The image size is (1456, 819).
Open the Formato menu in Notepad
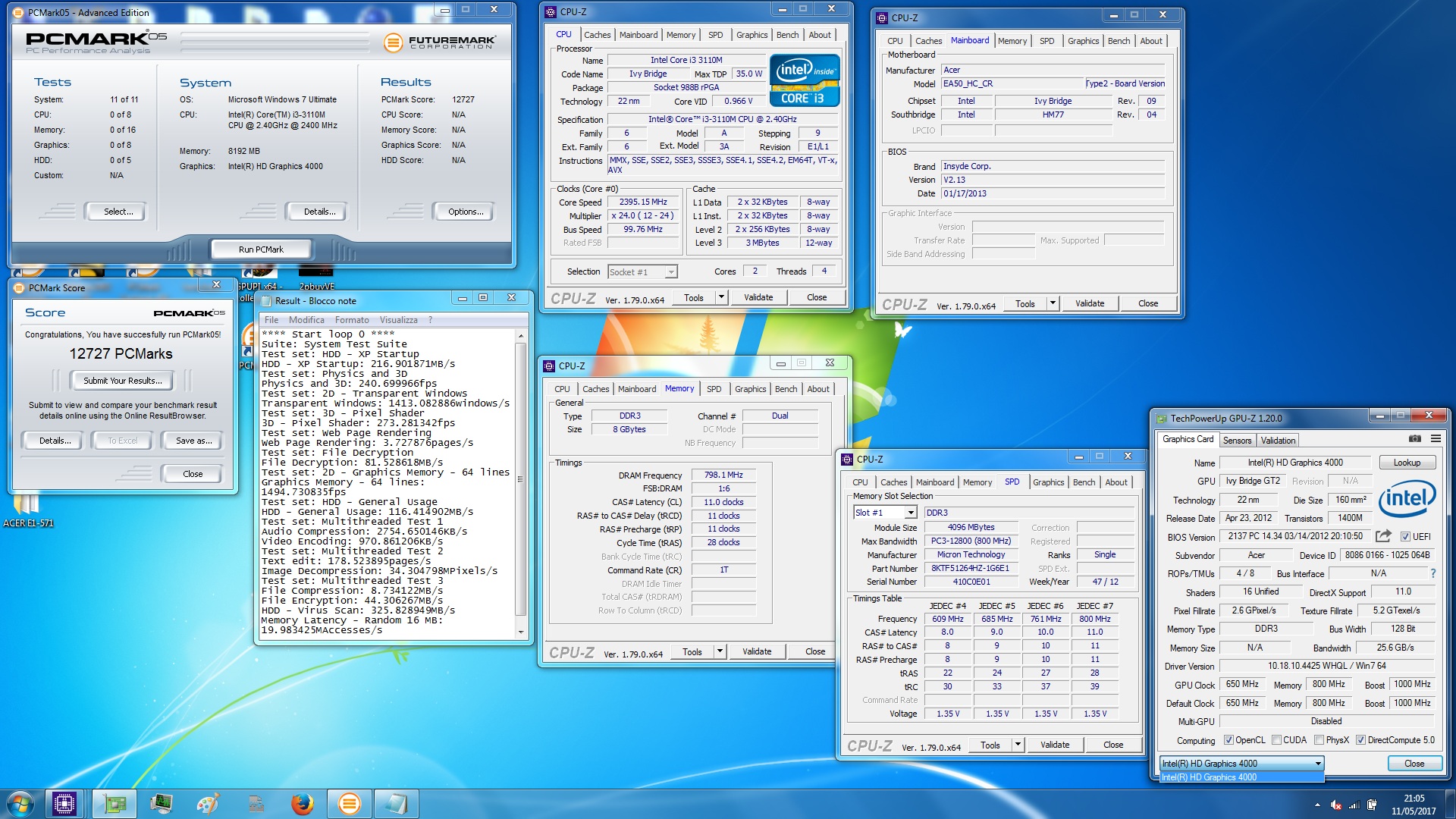352,320
